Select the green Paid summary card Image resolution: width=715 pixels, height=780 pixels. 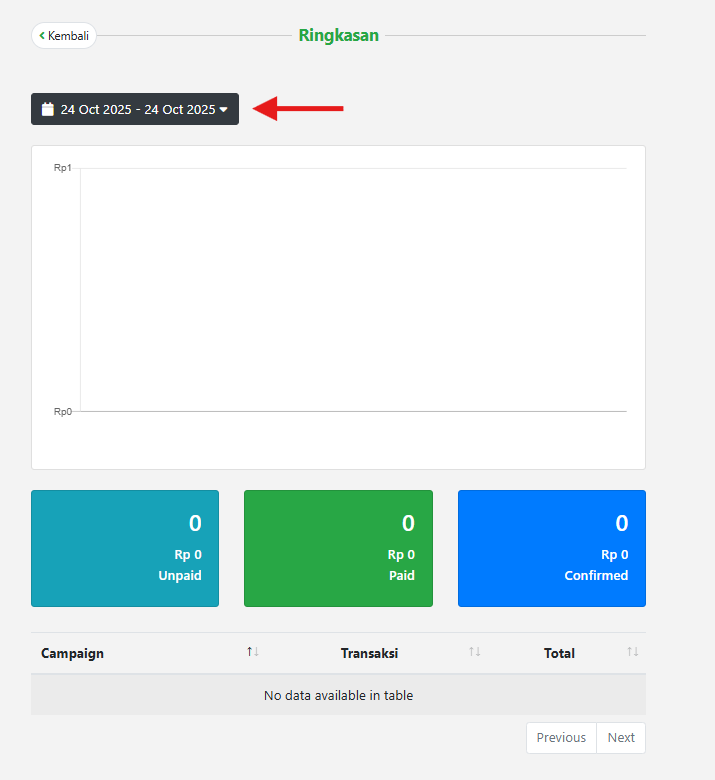point(338,548)
